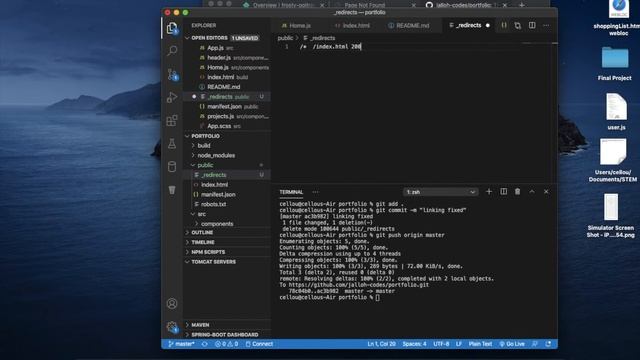Viewport: 640px width, 360px height.
Task: Click the Connect button in the status bar
Action: [259, 344]
